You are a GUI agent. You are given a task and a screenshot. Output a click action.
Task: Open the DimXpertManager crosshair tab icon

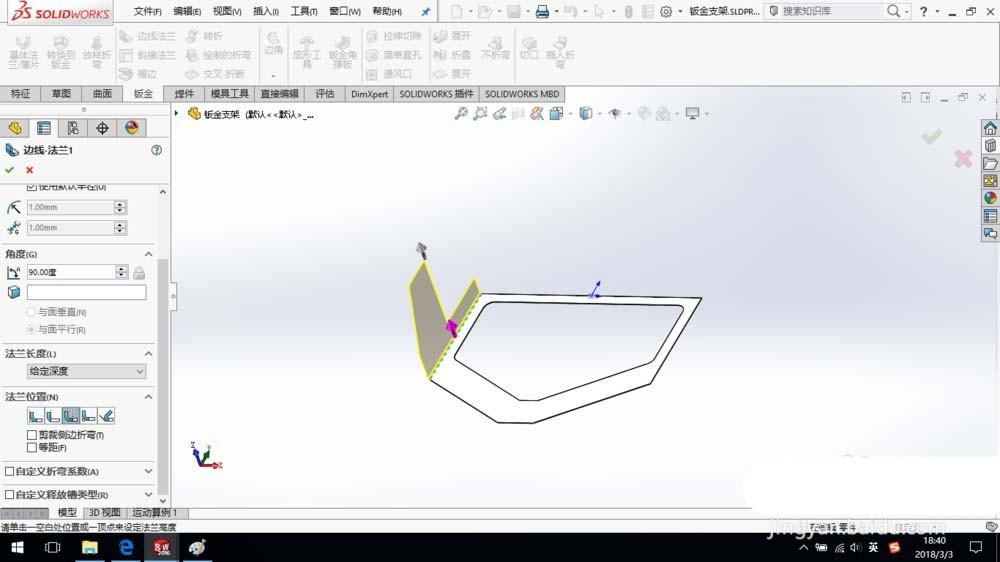tap(102, 128)
